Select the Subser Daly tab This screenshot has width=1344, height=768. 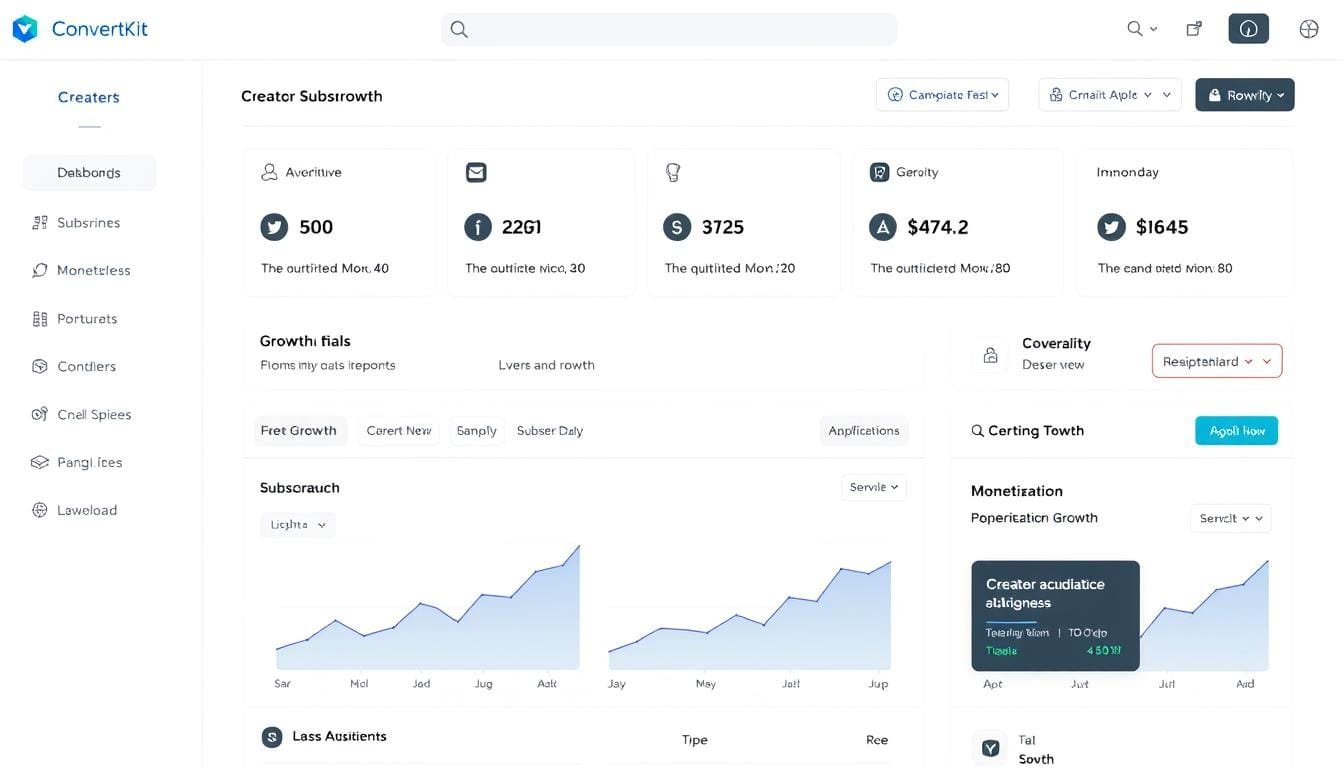click(x=549, y=431)
